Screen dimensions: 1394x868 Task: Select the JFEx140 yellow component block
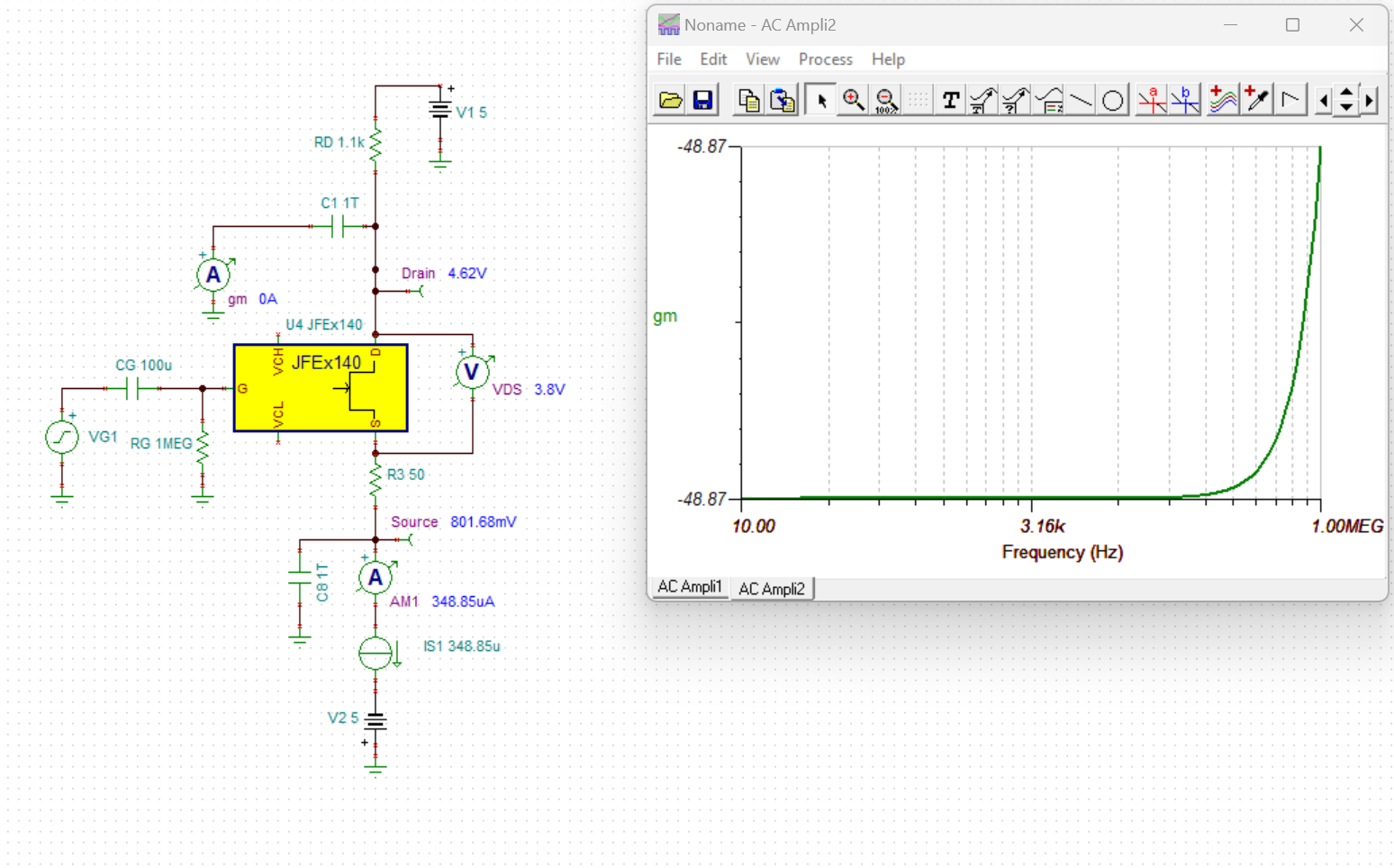pyautogui.click(x=321, y=388)
